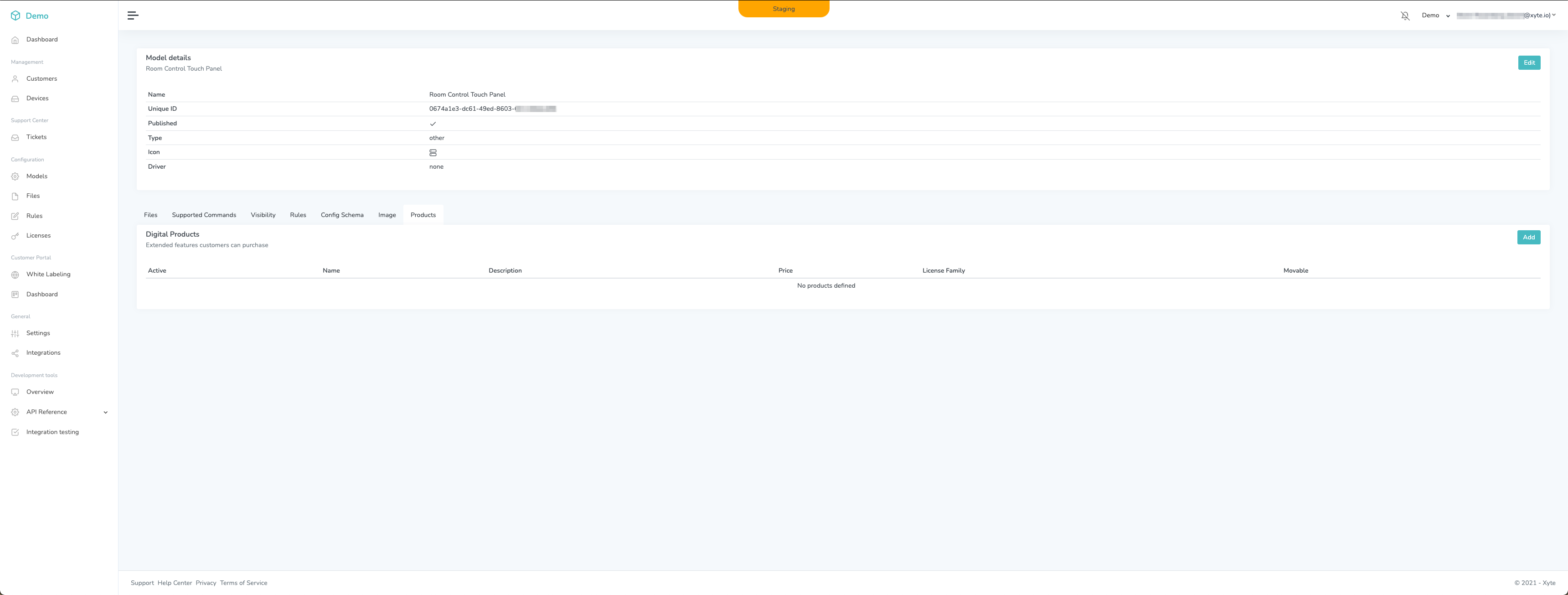Click the Edit model details button

(1528, 63)
